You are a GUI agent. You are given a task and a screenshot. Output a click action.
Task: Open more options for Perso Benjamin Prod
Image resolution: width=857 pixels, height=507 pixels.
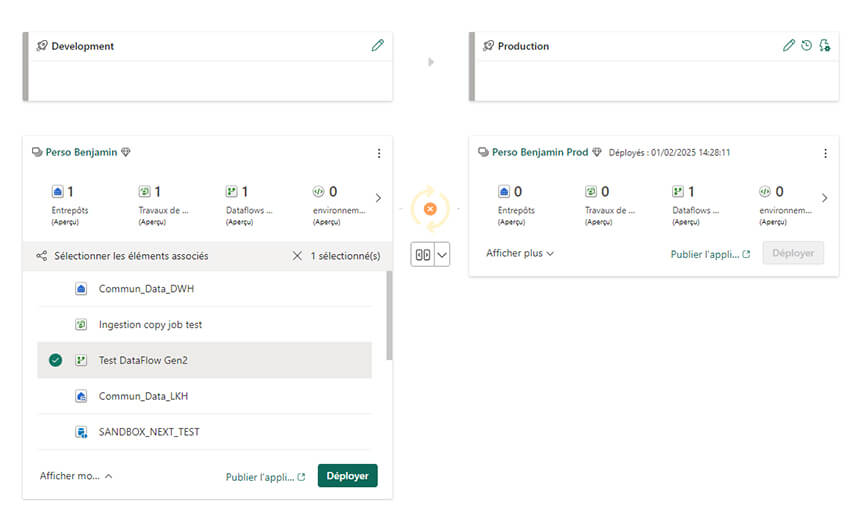tap(825, 153)
